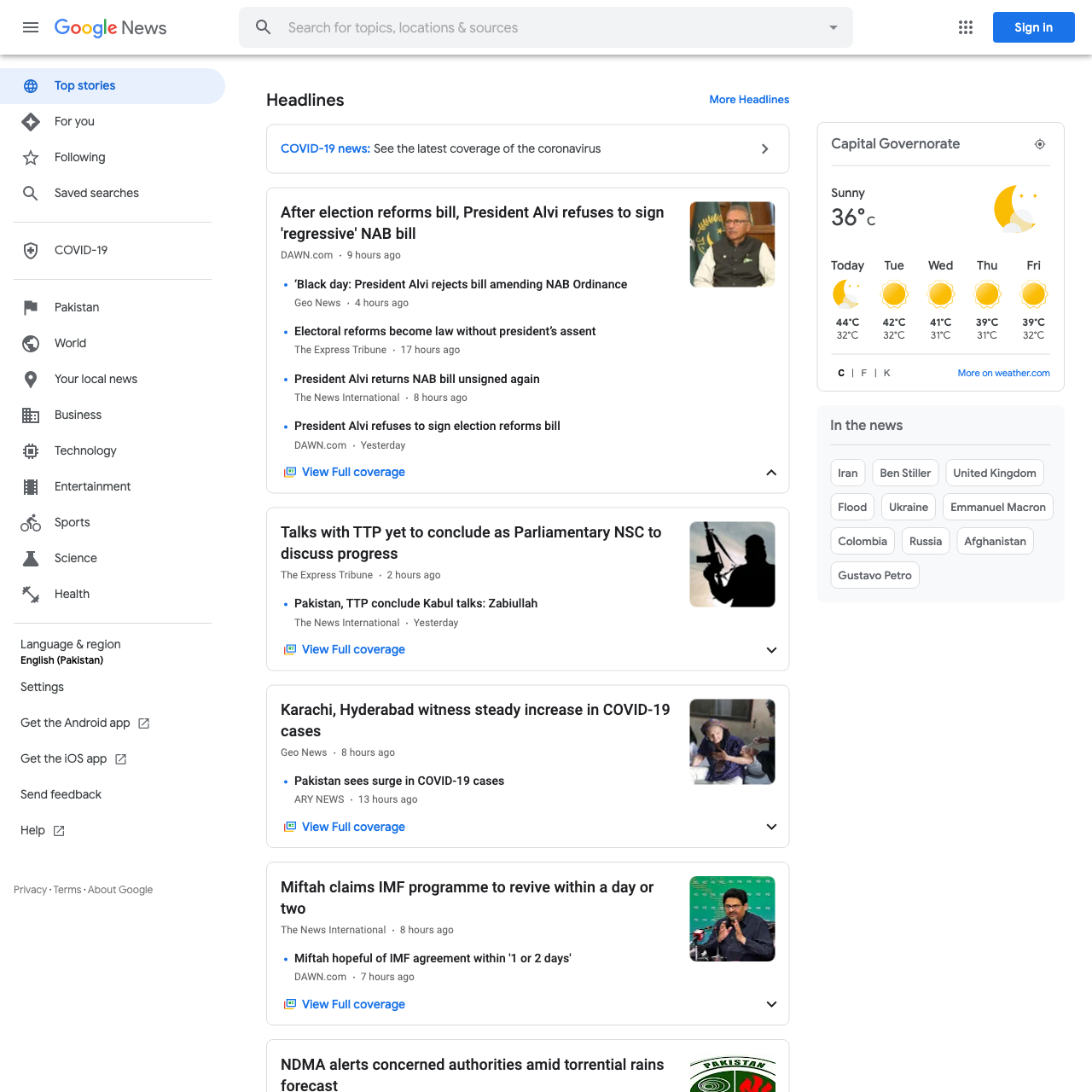Image resolution: width=1092 pixels, height=1092 pixels.
Task: Click the Technology chip icon
Action: pos(31,451)
